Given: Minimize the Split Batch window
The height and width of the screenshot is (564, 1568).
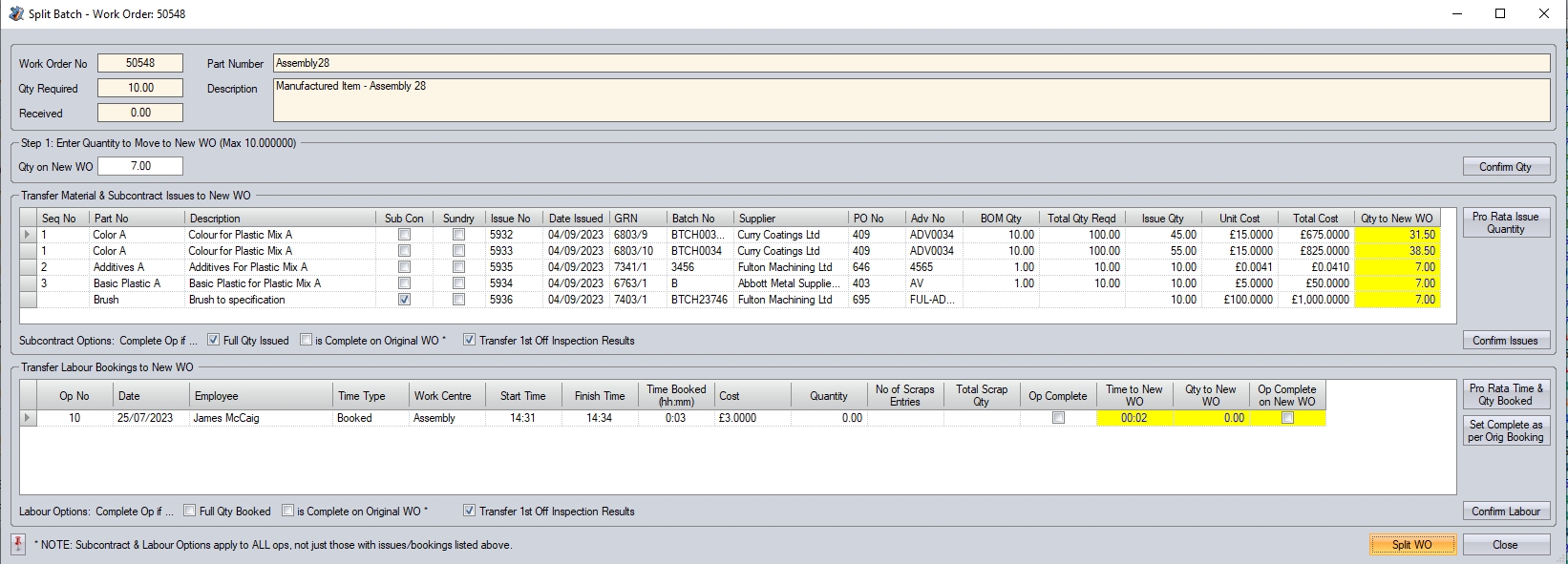Looking at the screenshot, I should (x=1456, y=13).
